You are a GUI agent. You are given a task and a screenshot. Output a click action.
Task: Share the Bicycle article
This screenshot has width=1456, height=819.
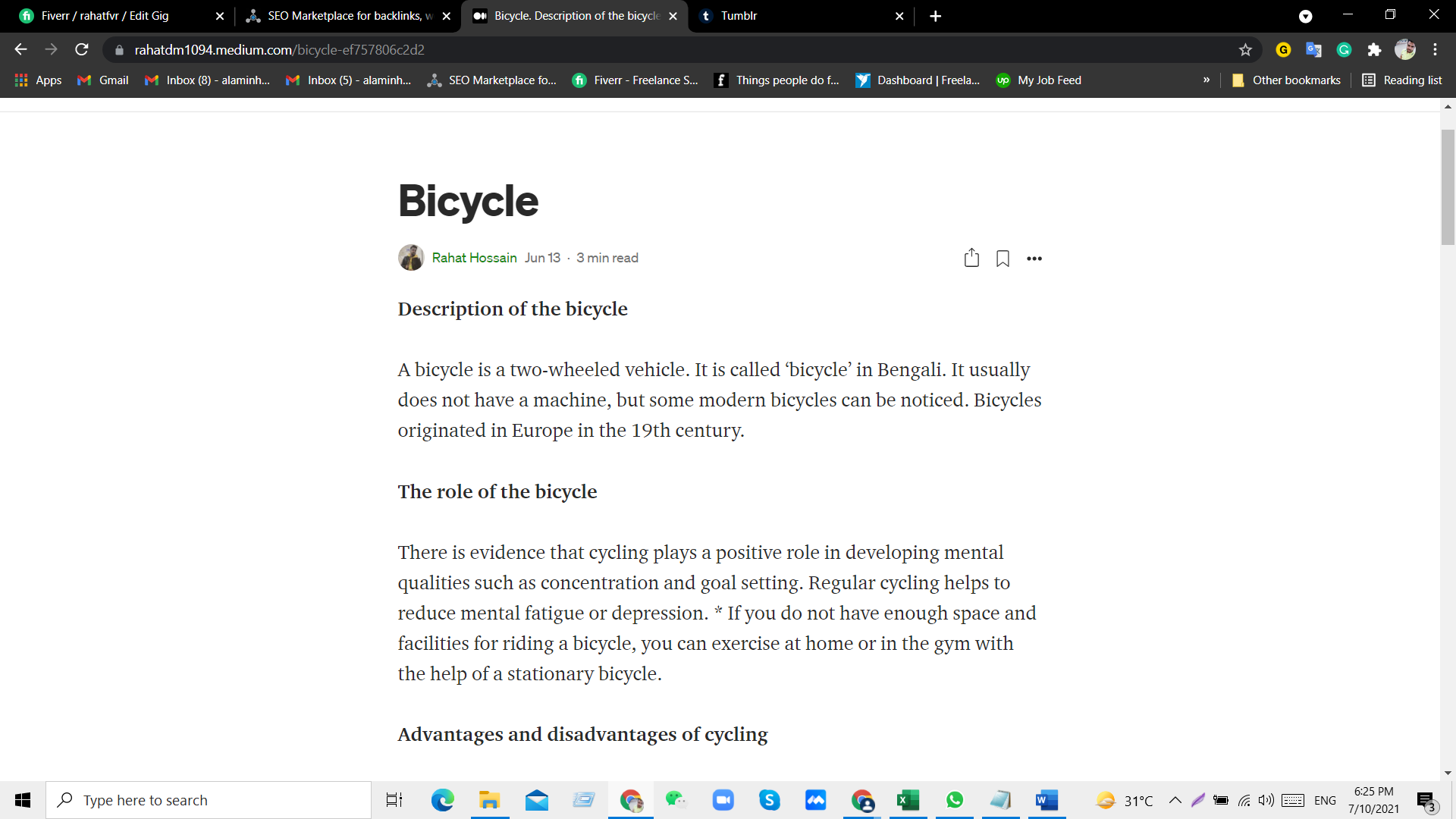[x=971, y=259]
